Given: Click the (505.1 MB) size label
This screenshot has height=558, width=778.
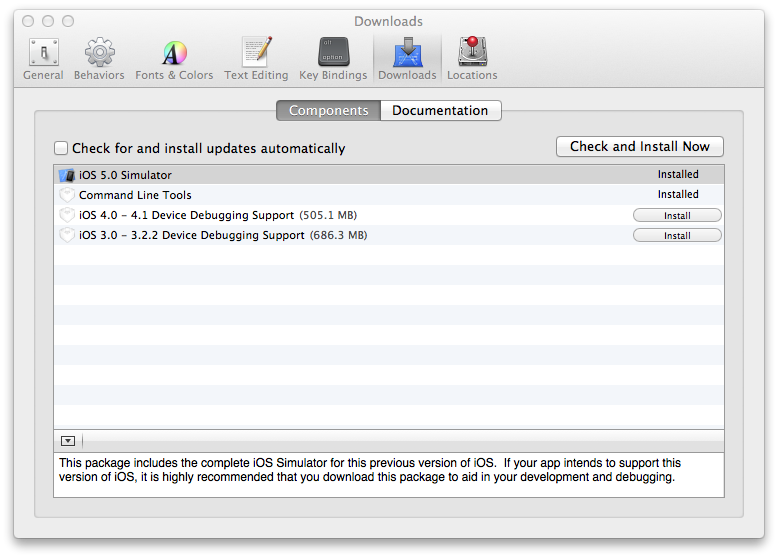Looking at the screenshot, I should [x=328, y=215].
